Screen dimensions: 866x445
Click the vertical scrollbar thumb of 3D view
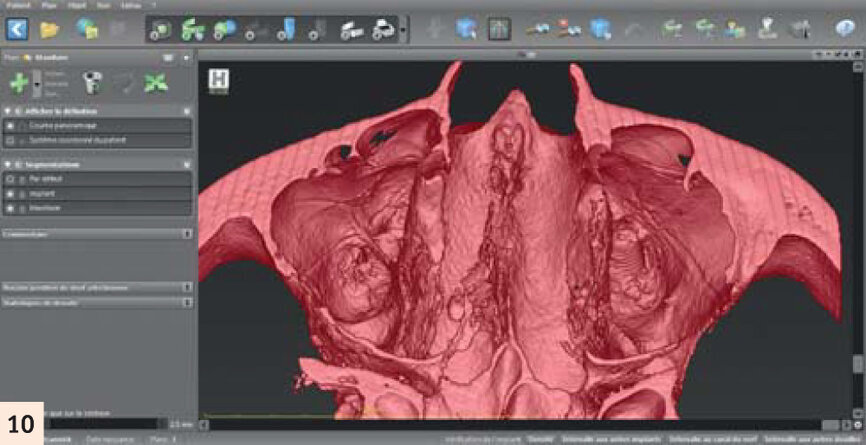click(858, 364)
